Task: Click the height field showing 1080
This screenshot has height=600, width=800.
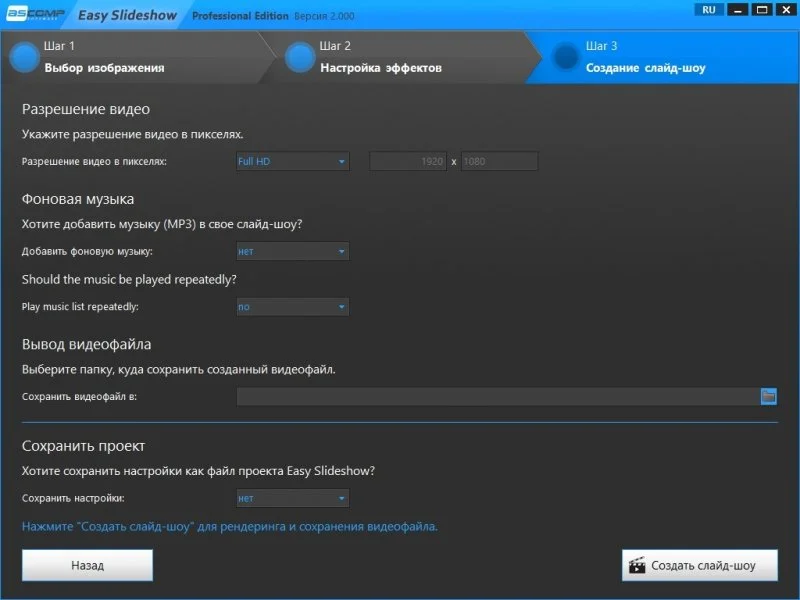Action: pos(499,162)
